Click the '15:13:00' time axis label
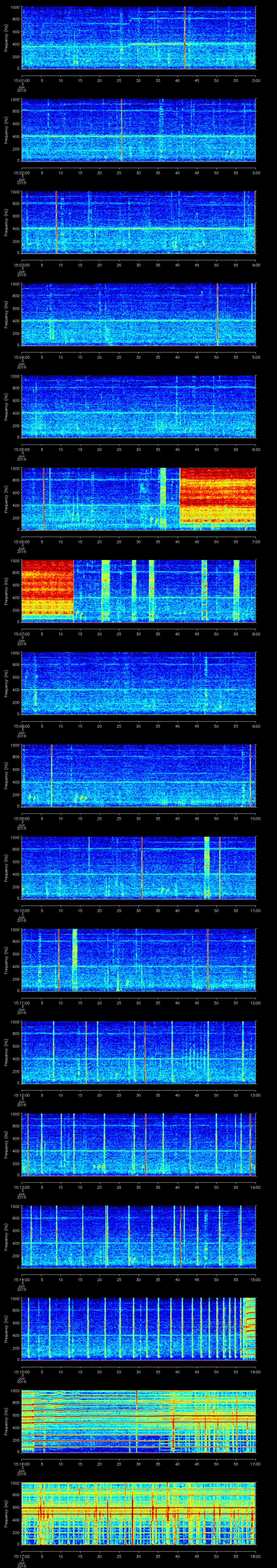This screenshot has height=1568, width=277. click(x=21, y=1187)
